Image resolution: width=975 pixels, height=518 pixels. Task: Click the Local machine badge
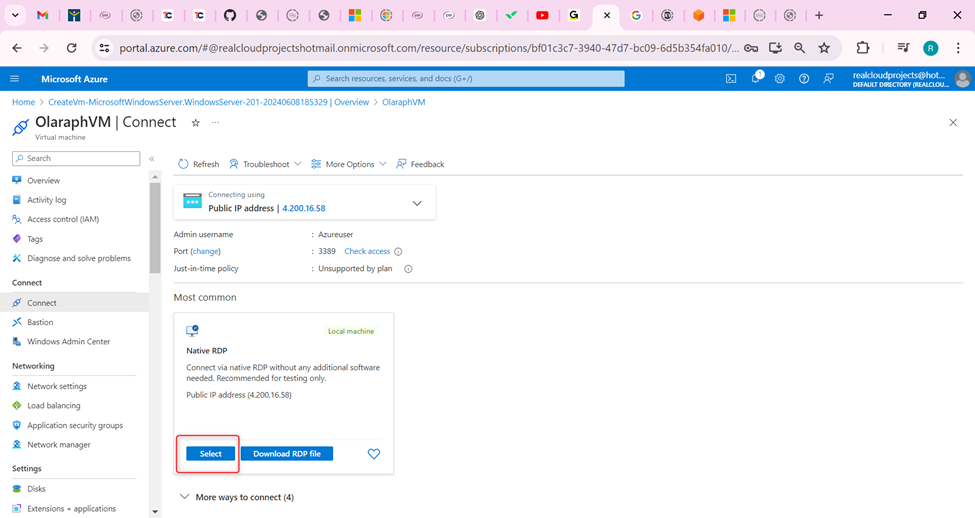point(351,331)
